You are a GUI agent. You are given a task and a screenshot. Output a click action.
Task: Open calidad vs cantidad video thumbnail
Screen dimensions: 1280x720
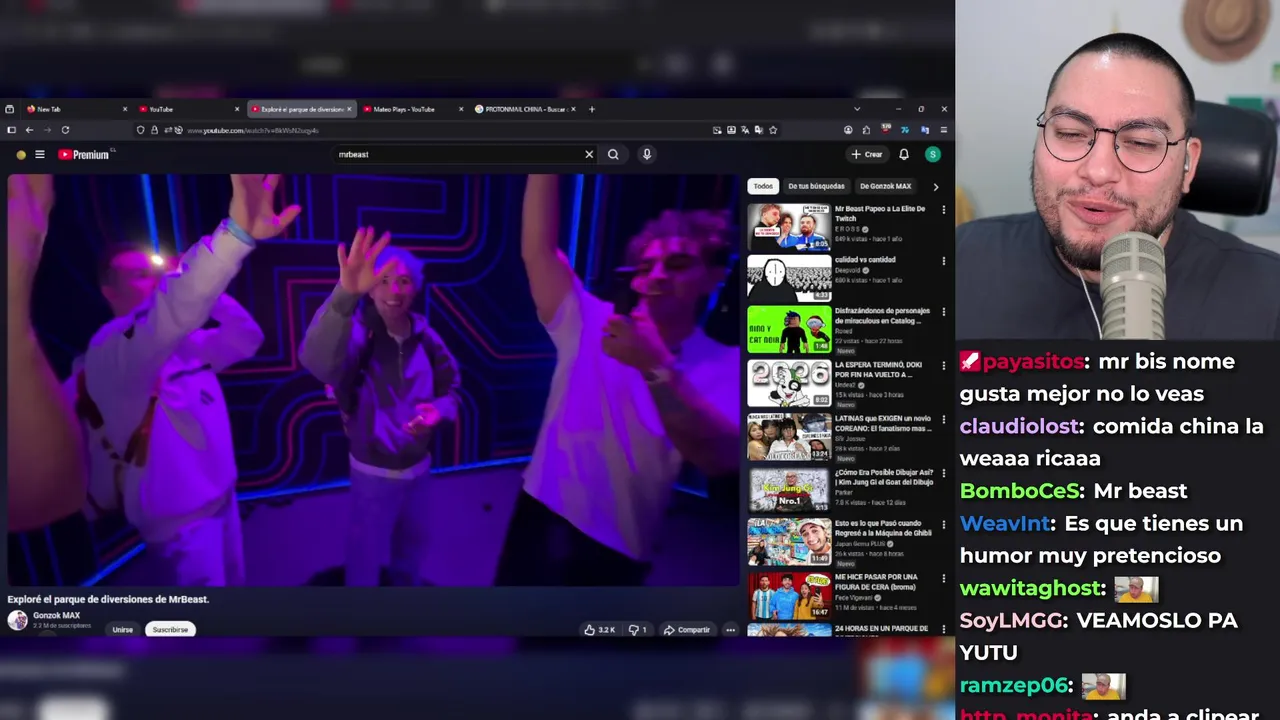click(x=789, y=278)
